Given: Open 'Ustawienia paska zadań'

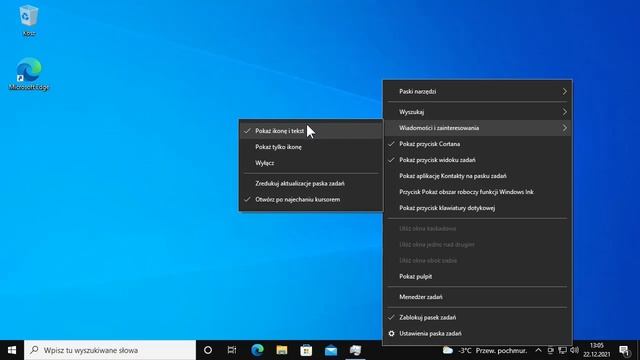Looking at the screenshot, I should [x=477, y=333].
